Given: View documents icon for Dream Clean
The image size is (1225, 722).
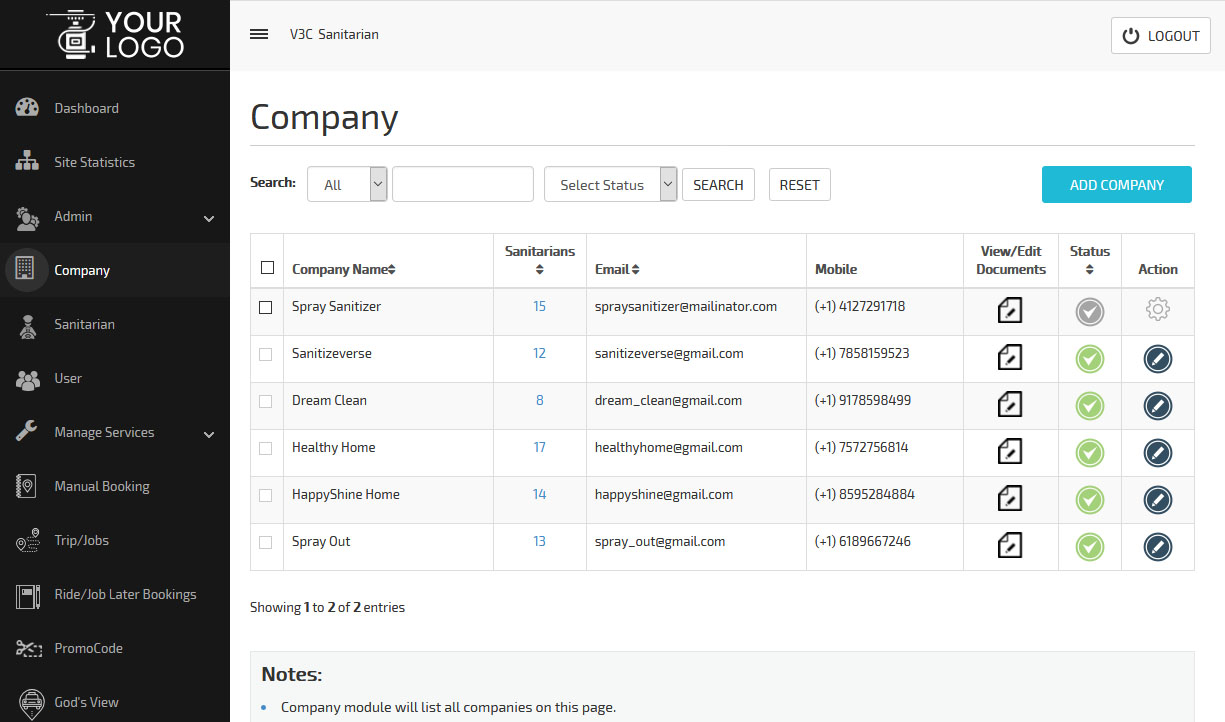Looking at the screenshot, I should [x=1010, y=404].
